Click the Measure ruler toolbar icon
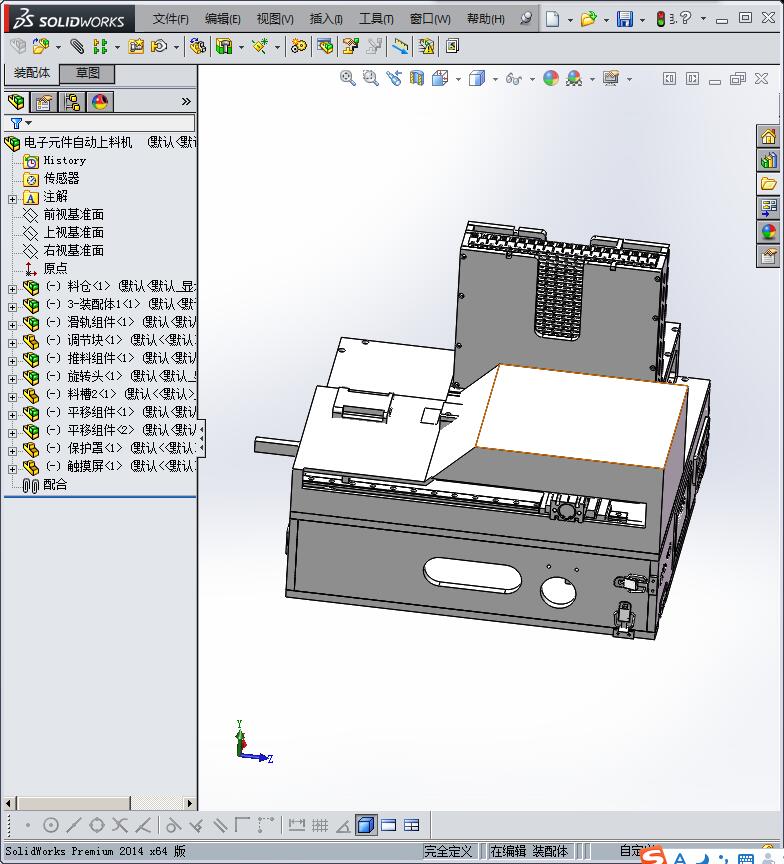This screenshot has width=784, height=864. click(401, 46)
